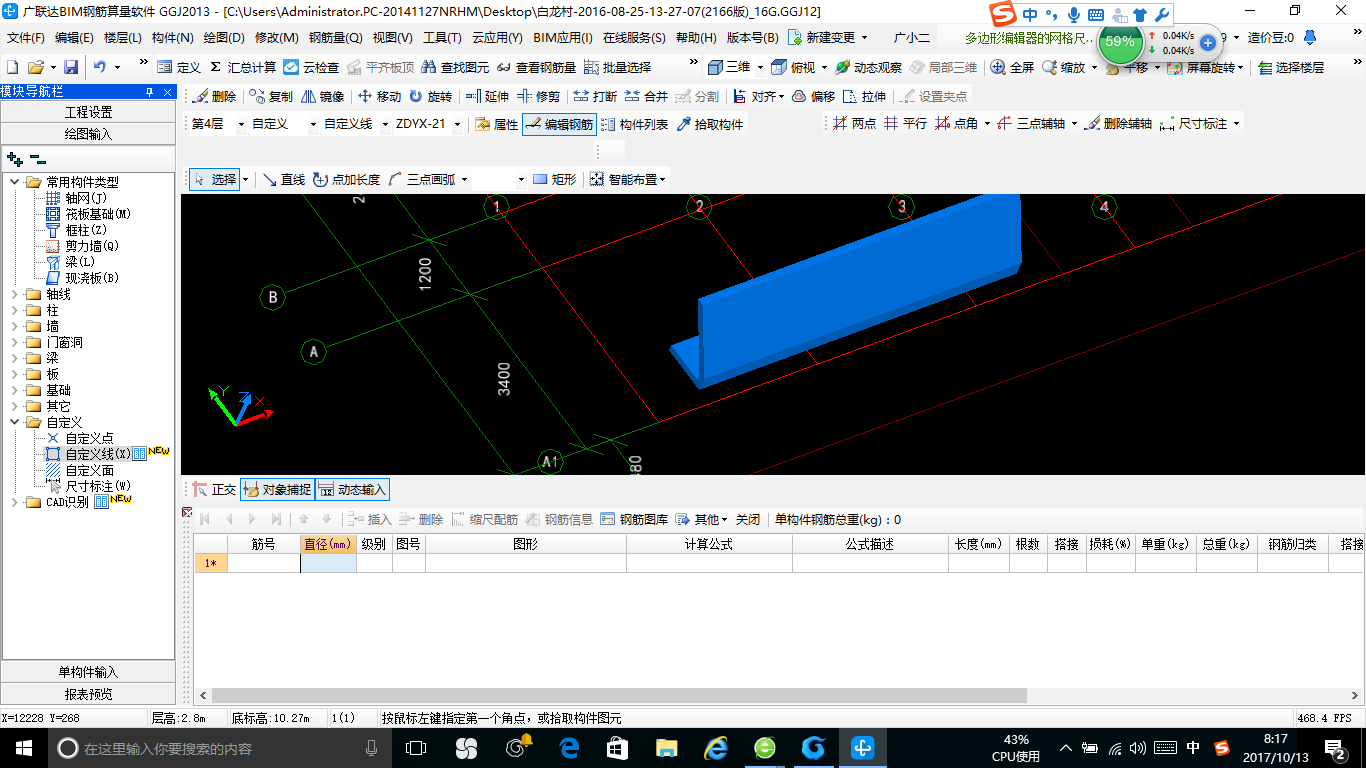This screenshot has height=768, width=1366.
Task: Click the 直径(mm) cell in row 1
Action: pos(328,563)
